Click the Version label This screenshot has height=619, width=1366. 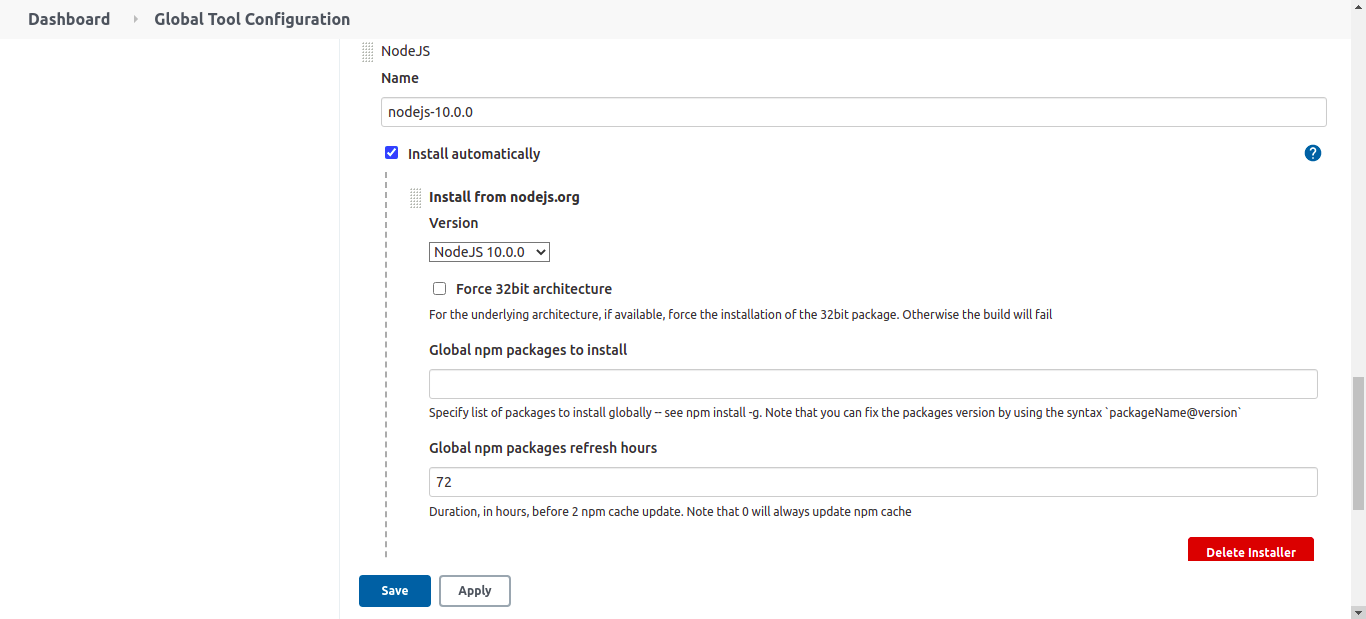454,223
